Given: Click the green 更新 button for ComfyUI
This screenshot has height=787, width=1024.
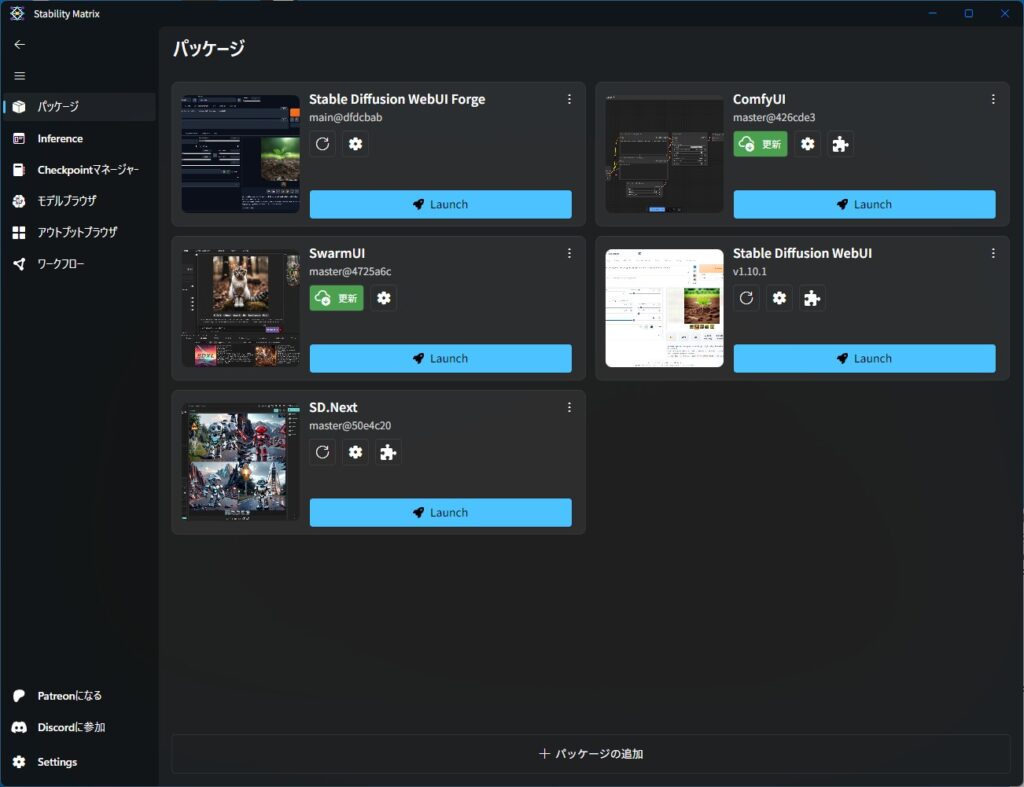Looking at the screenshot, I should coord(760,144).
